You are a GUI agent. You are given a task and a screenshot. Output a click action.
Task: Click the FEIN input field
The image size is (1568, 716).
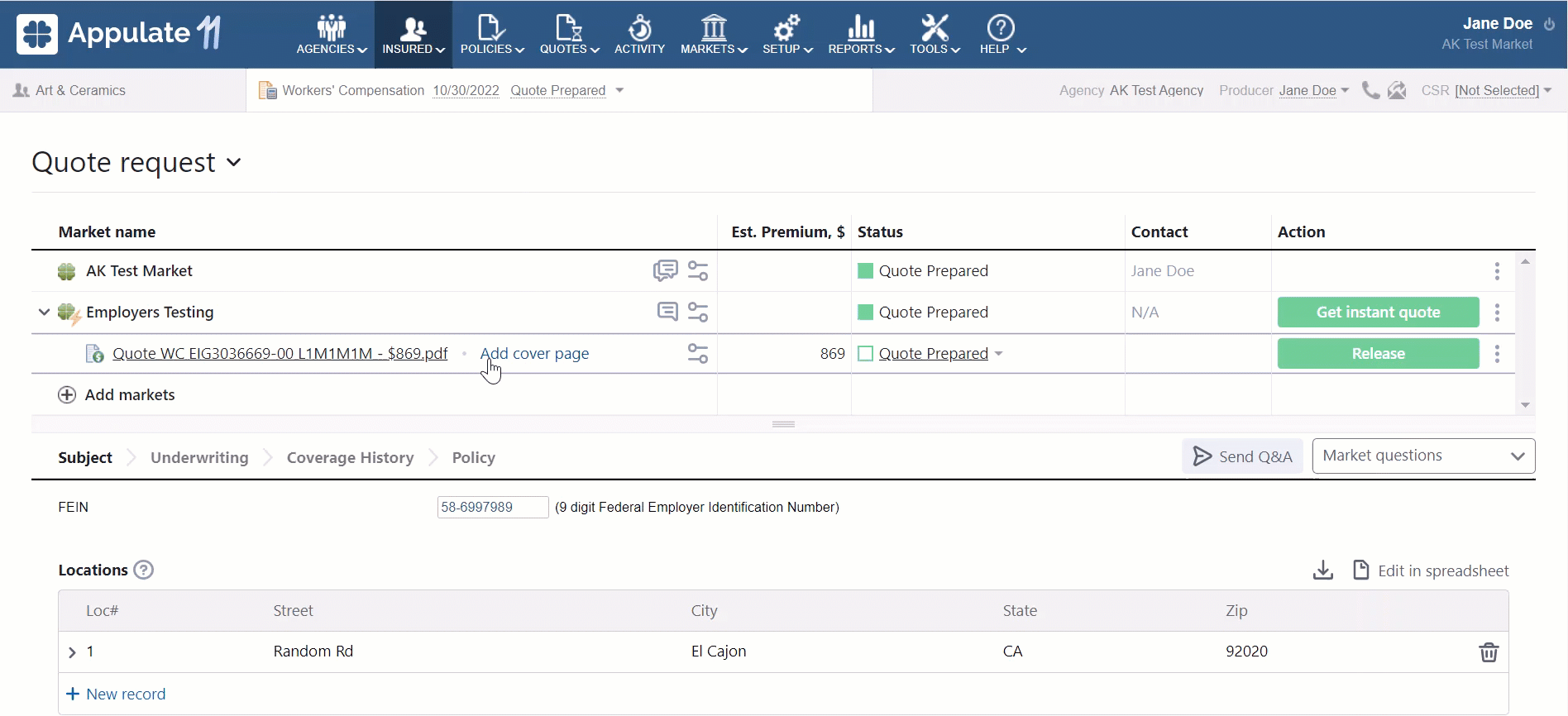point(493,507)
